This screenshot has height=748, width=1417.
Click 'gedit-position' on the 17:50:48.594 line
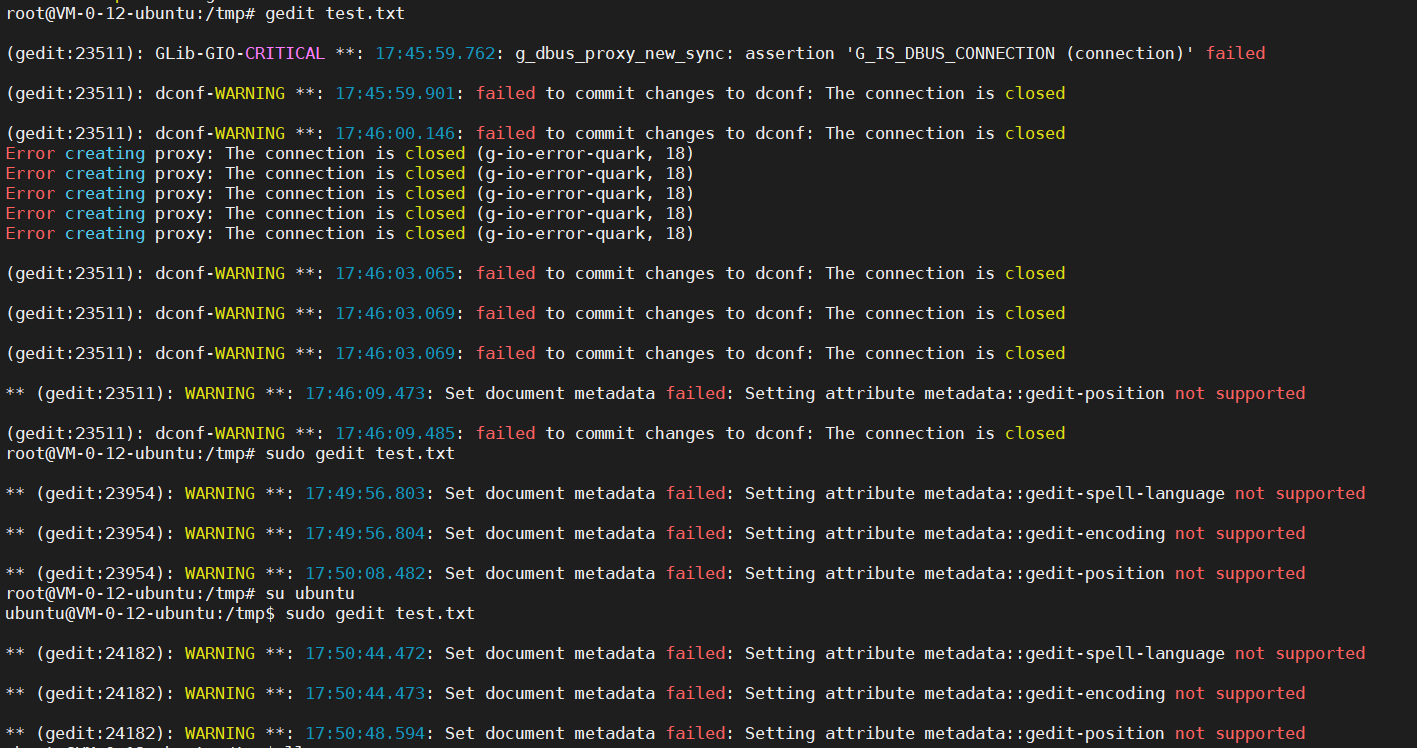1095,733
